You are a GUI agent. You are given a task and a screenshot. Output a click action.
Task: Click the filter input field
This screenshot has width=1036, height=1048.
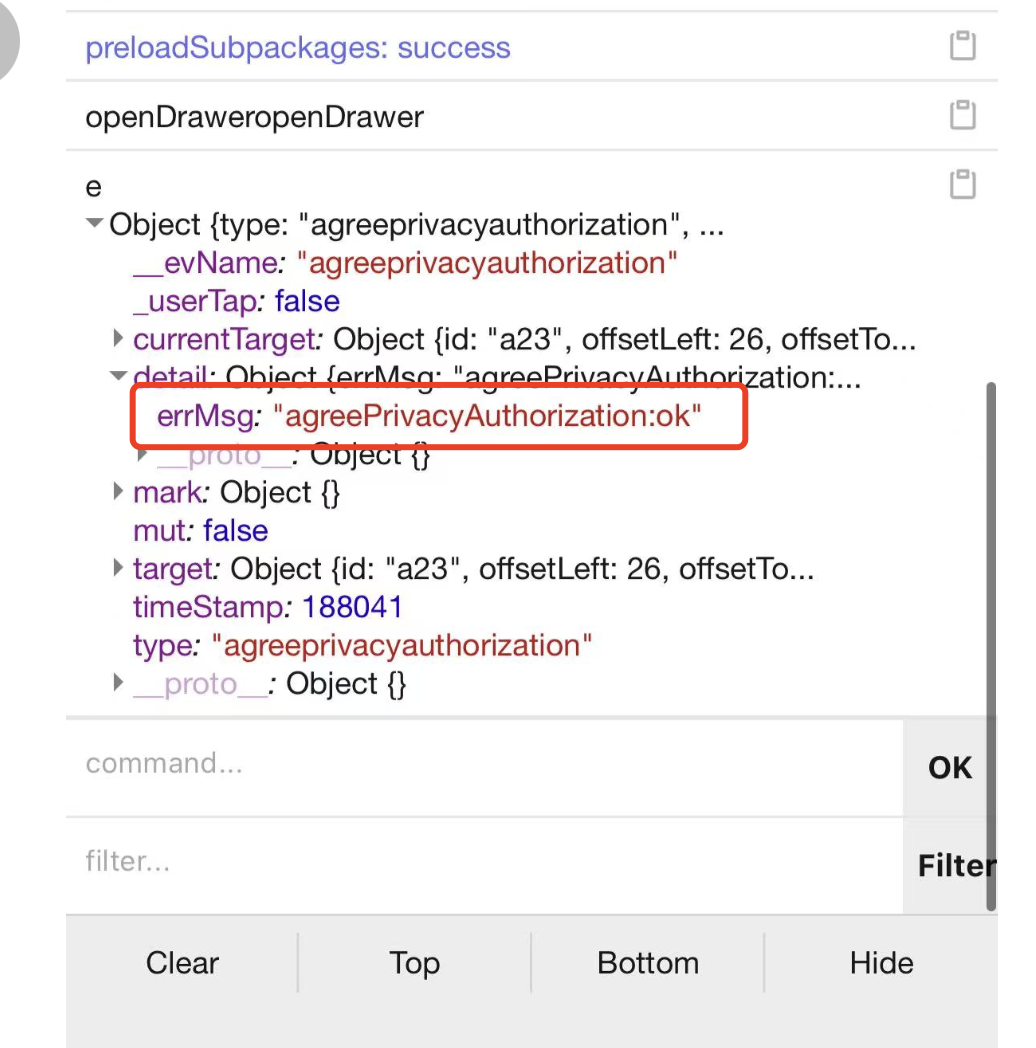[x=480, y=862]
